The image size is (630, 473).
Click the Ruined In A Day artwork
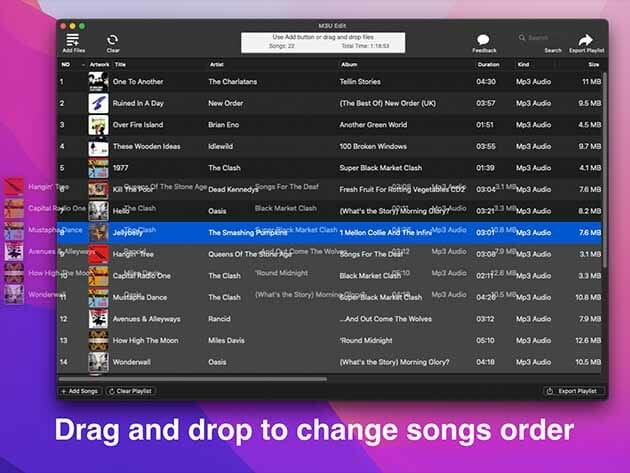point(98,103)
